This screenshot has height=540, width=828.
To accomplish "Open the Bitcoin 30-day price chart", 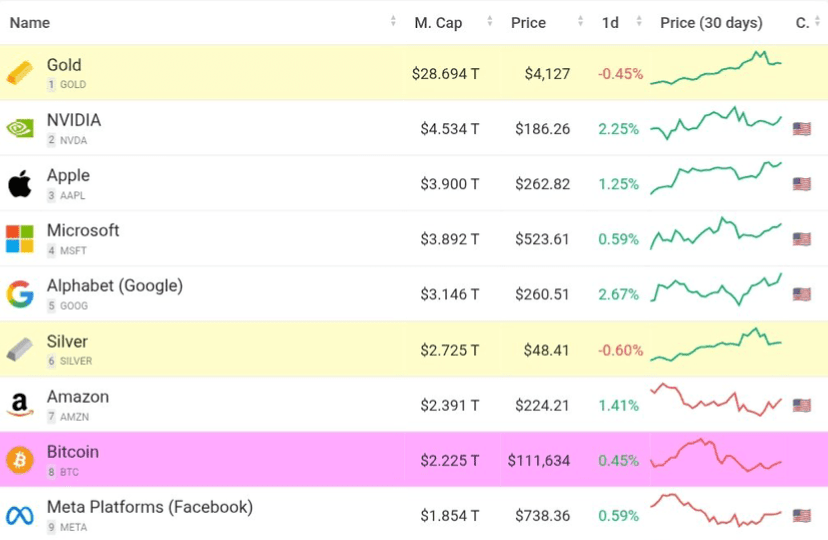I will (715, 458).
